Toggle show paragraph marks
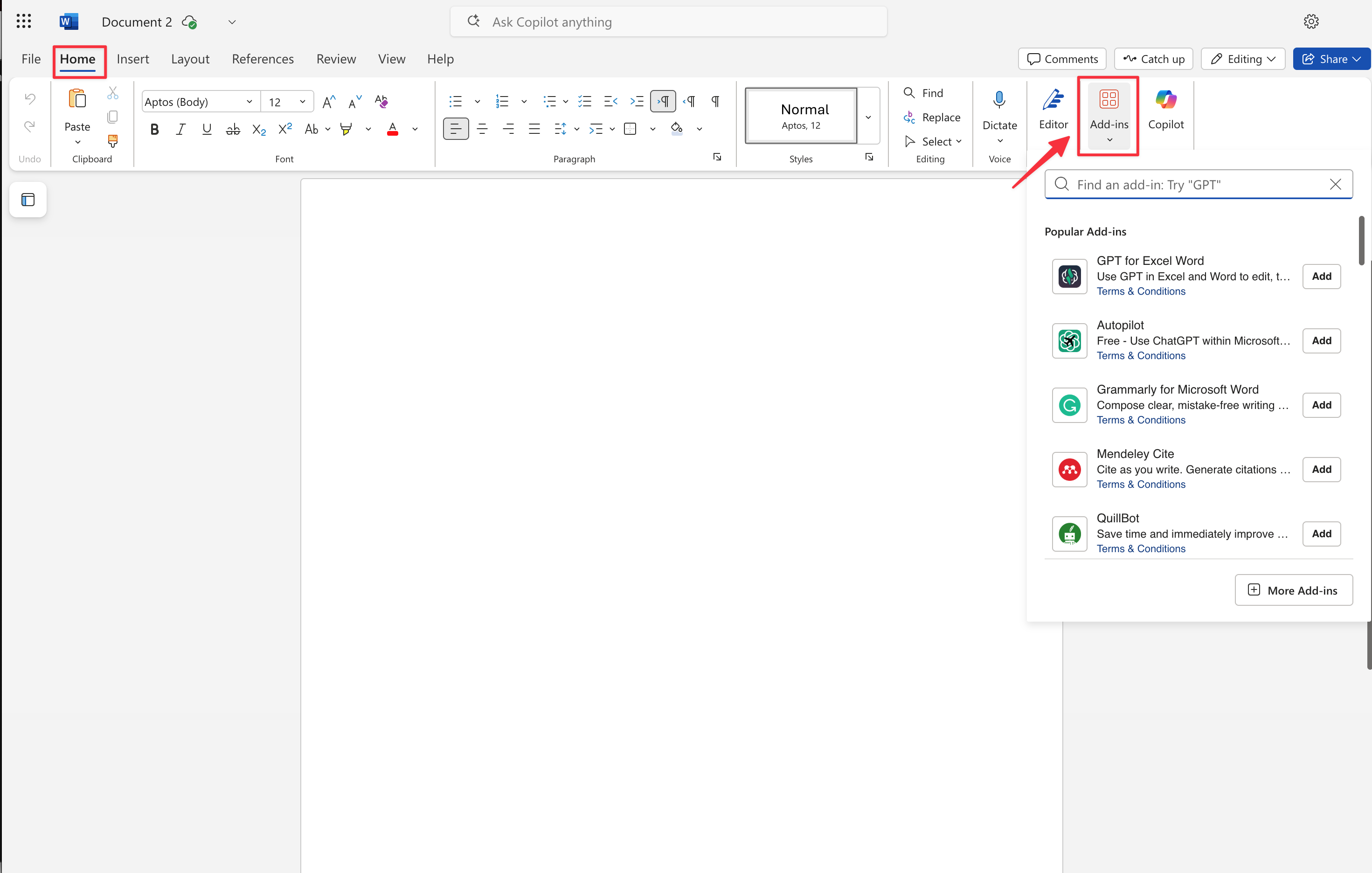Image resolution: width=1372 pixels, height=873 pixels. (715, 102)
